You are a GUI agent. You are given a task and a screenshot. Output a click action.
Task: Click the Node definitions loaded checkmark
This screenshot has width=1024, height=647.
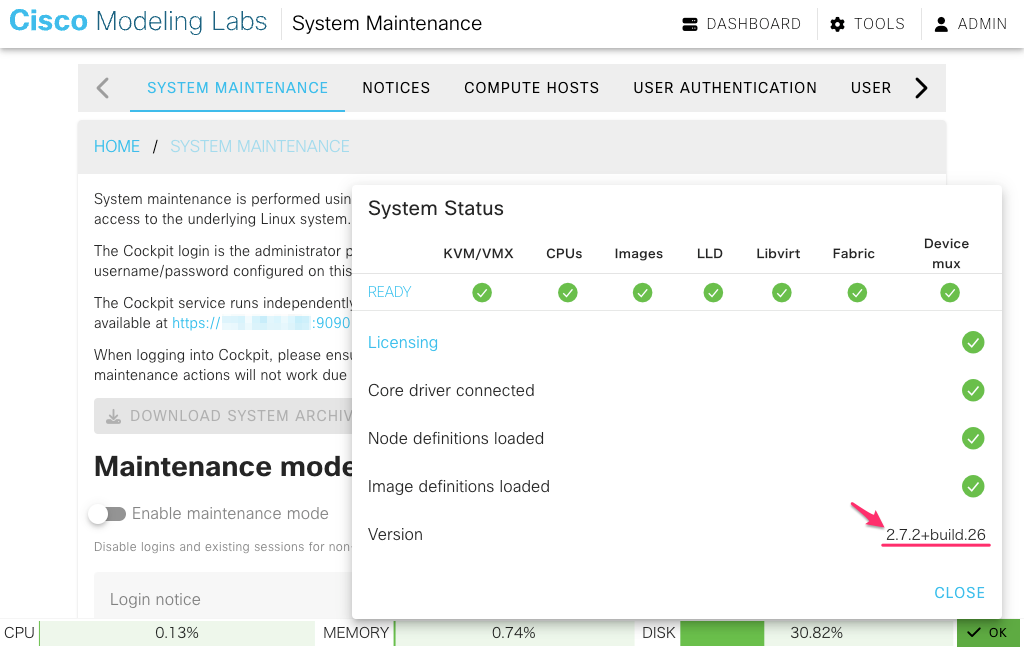[973, 438]
